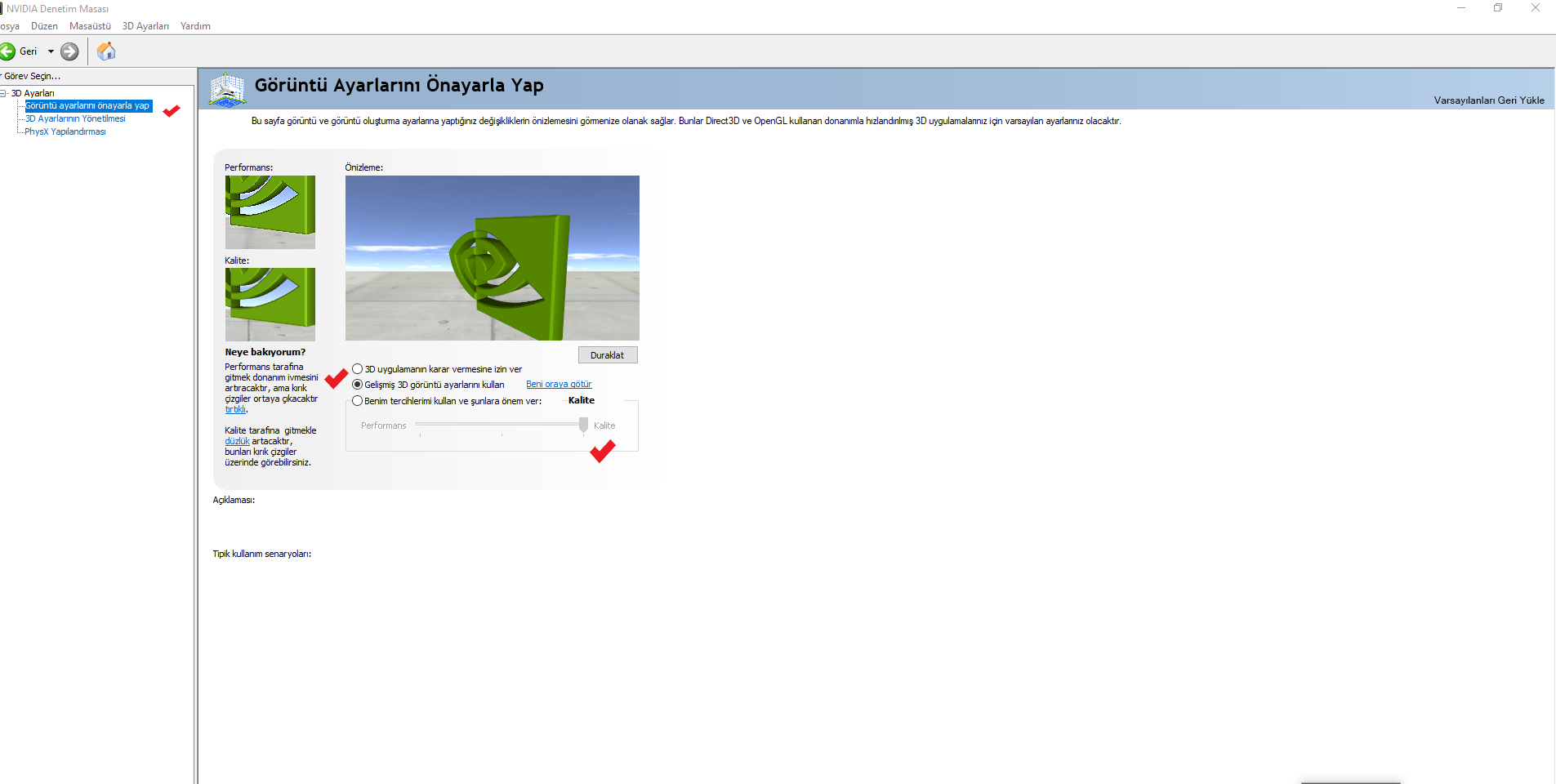
Task: Collapse the 3D Ayarları tree node
Action: [x=4, y=93]
